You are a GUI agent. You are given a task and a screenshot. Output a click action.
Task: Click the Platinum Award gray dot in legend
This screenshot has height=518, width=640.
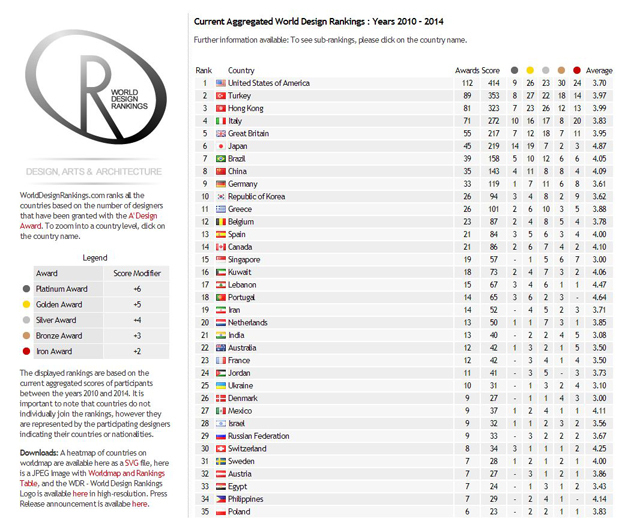(x=27, y=289)
